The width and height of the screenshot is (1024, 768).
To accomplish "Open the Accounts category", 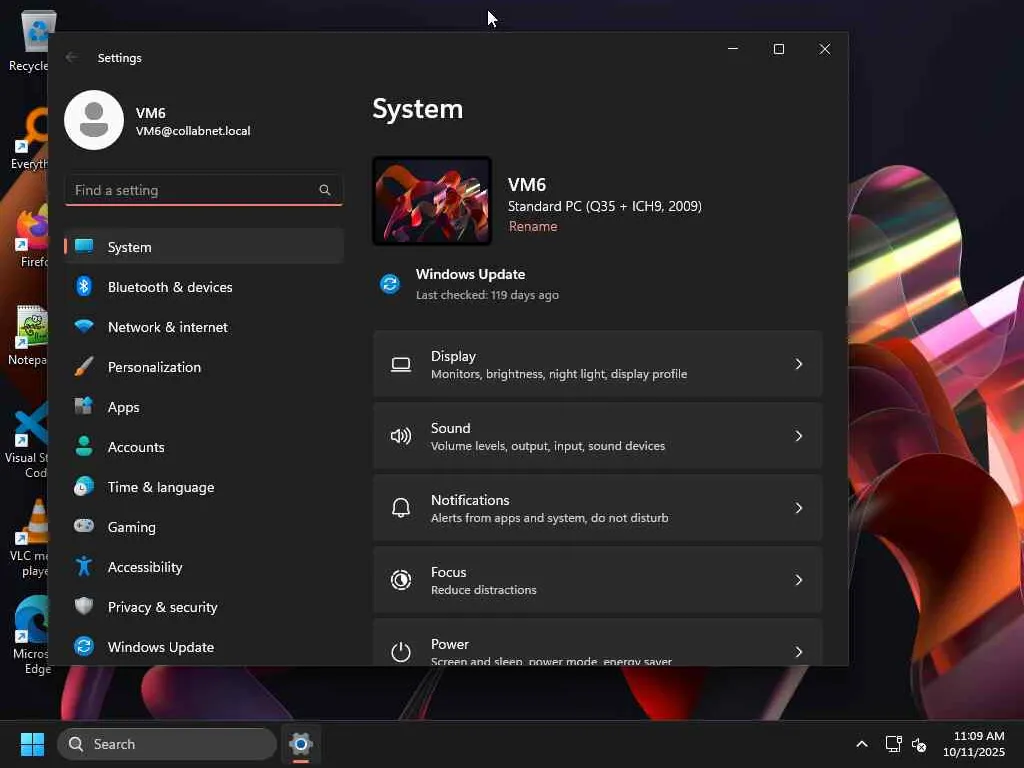I will click(x=204, y=447).
